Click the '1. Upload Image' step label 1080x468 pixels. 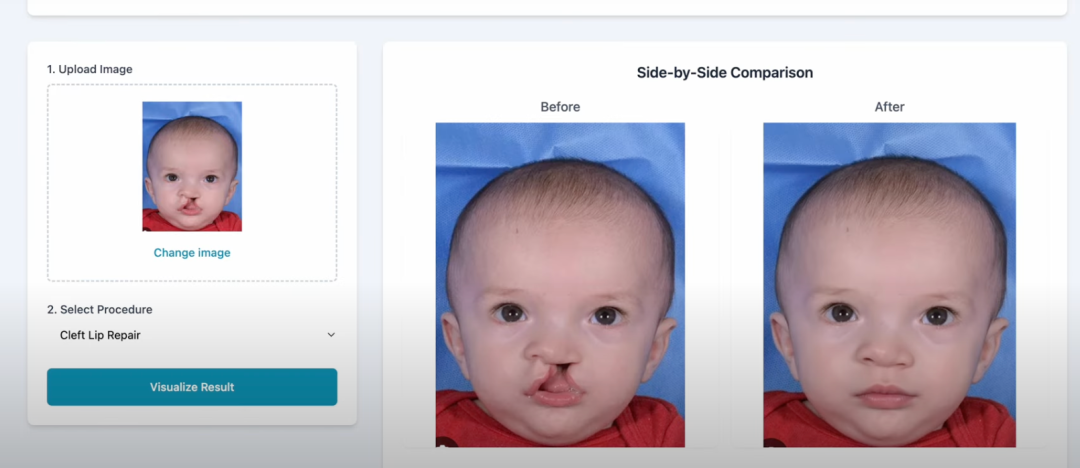(90, 69)
